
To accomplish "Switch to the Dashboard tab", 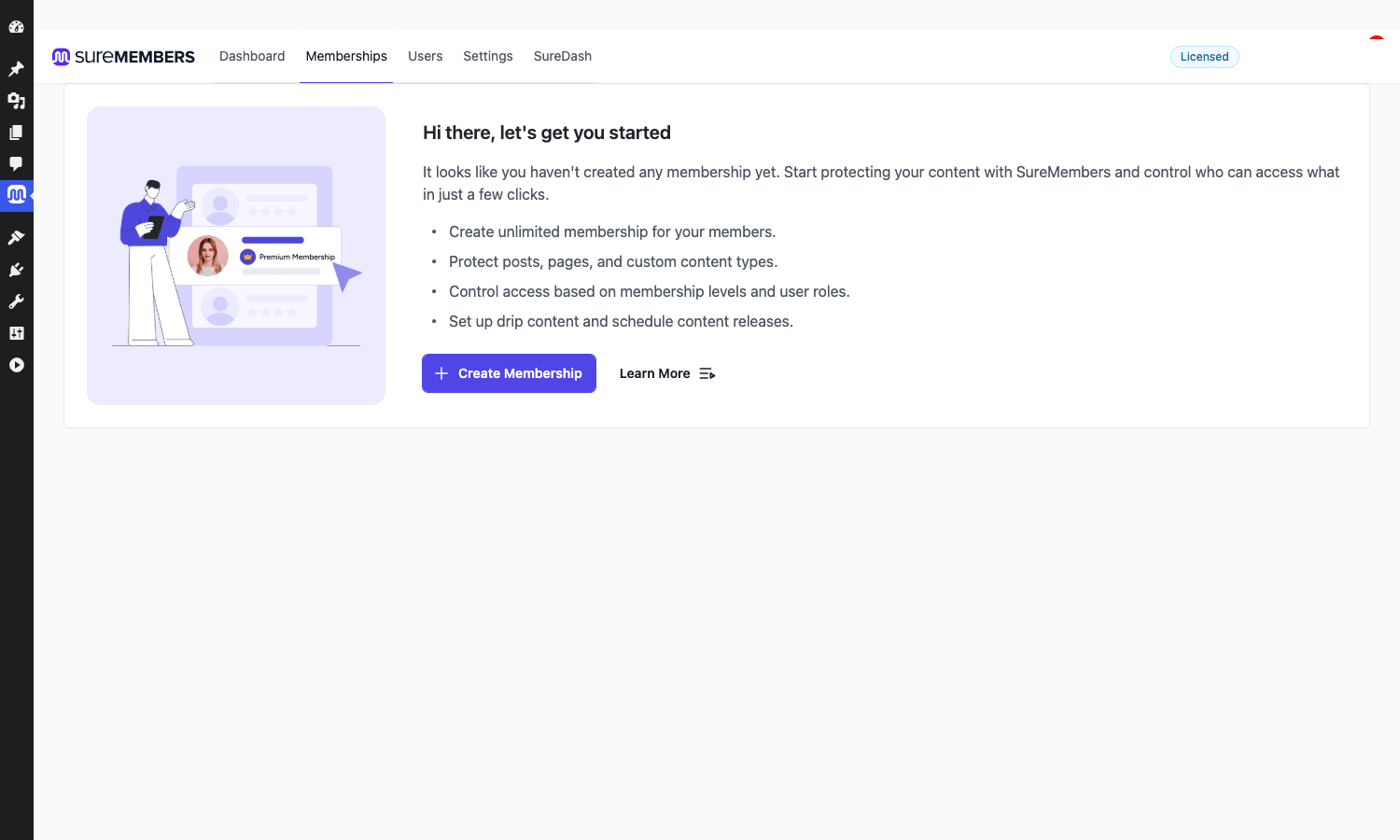I will [x=252, y=56].
